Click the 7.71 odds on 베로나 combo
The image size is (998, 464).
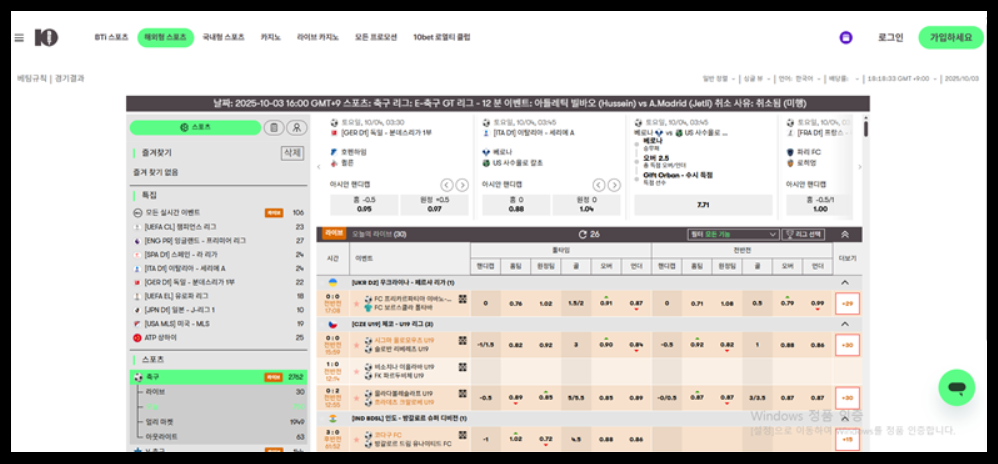703,205
